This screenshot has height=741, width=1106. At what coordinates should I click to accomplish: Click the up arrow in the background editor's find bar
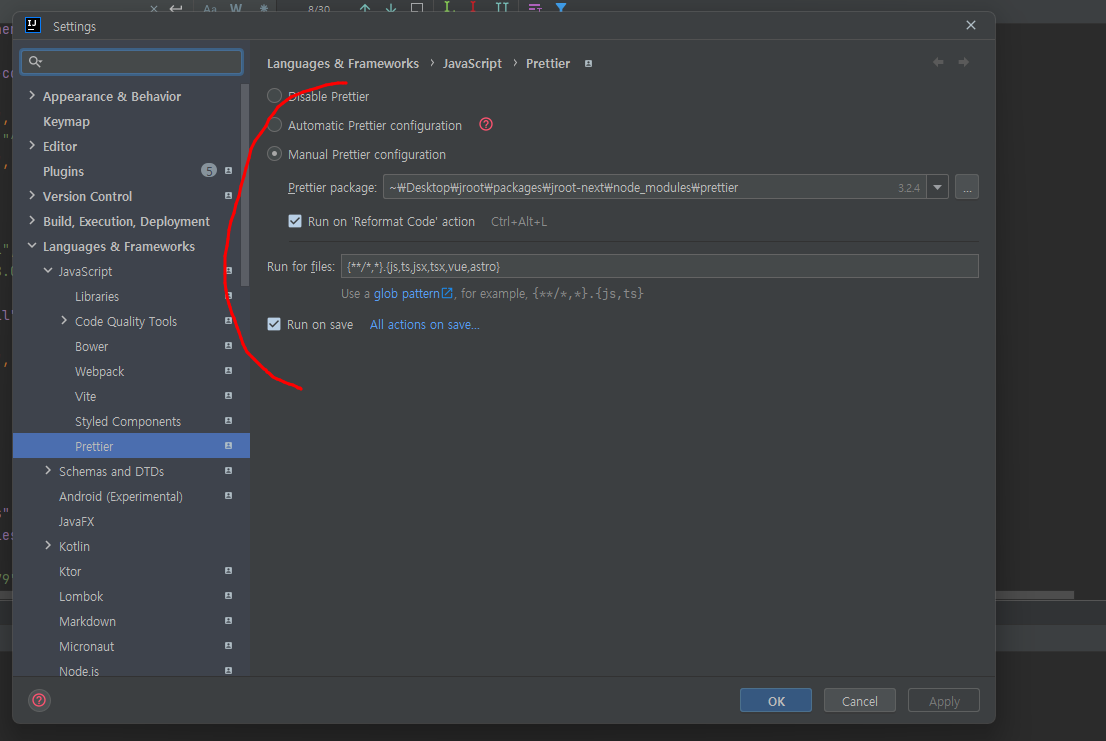tap(365, 8)
